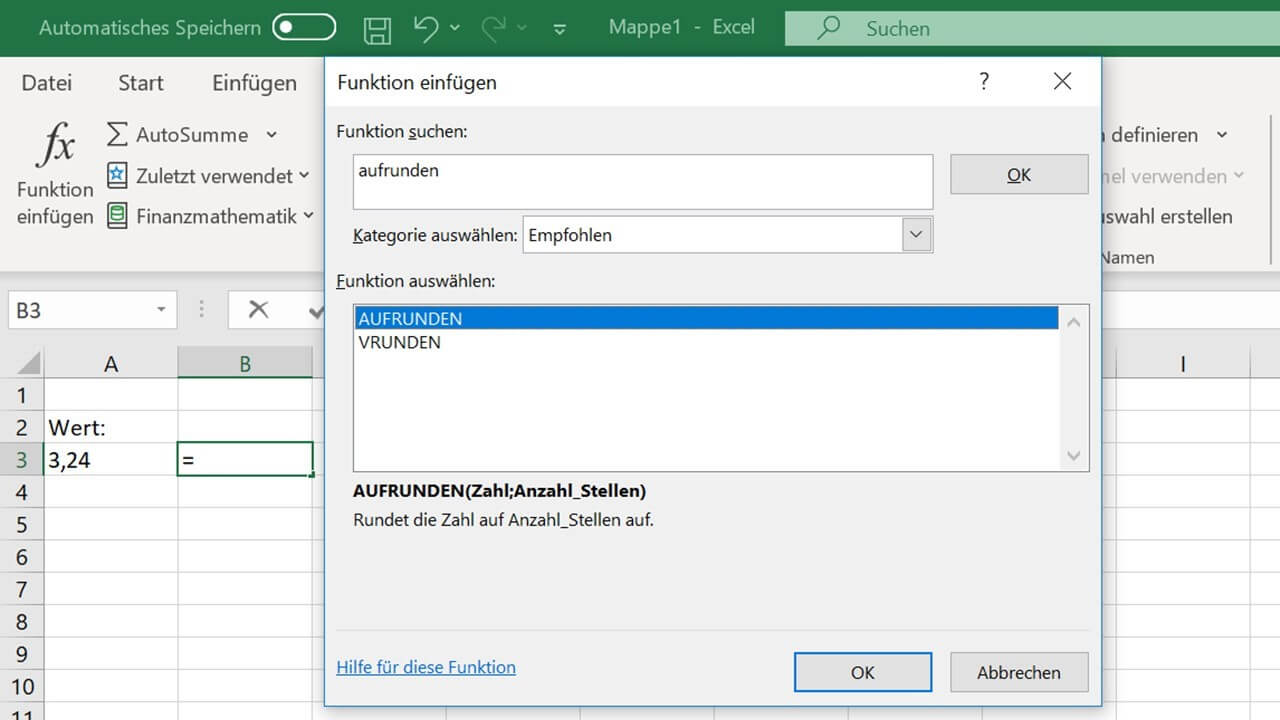Switch to the Start ribbon tab
Screen dimensions: 1280x720
point(140,83)
